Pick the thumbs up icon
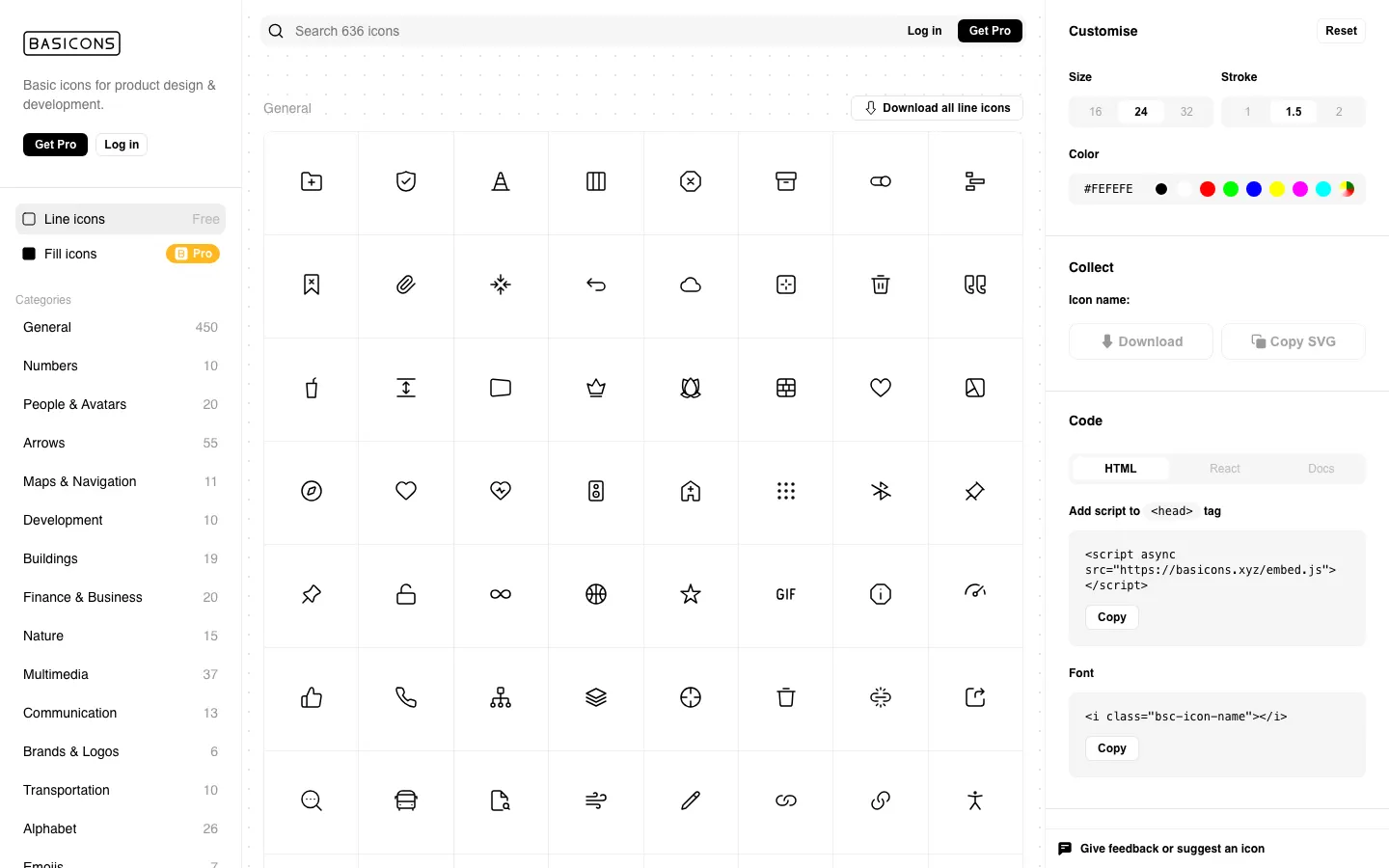 [312, 697]
